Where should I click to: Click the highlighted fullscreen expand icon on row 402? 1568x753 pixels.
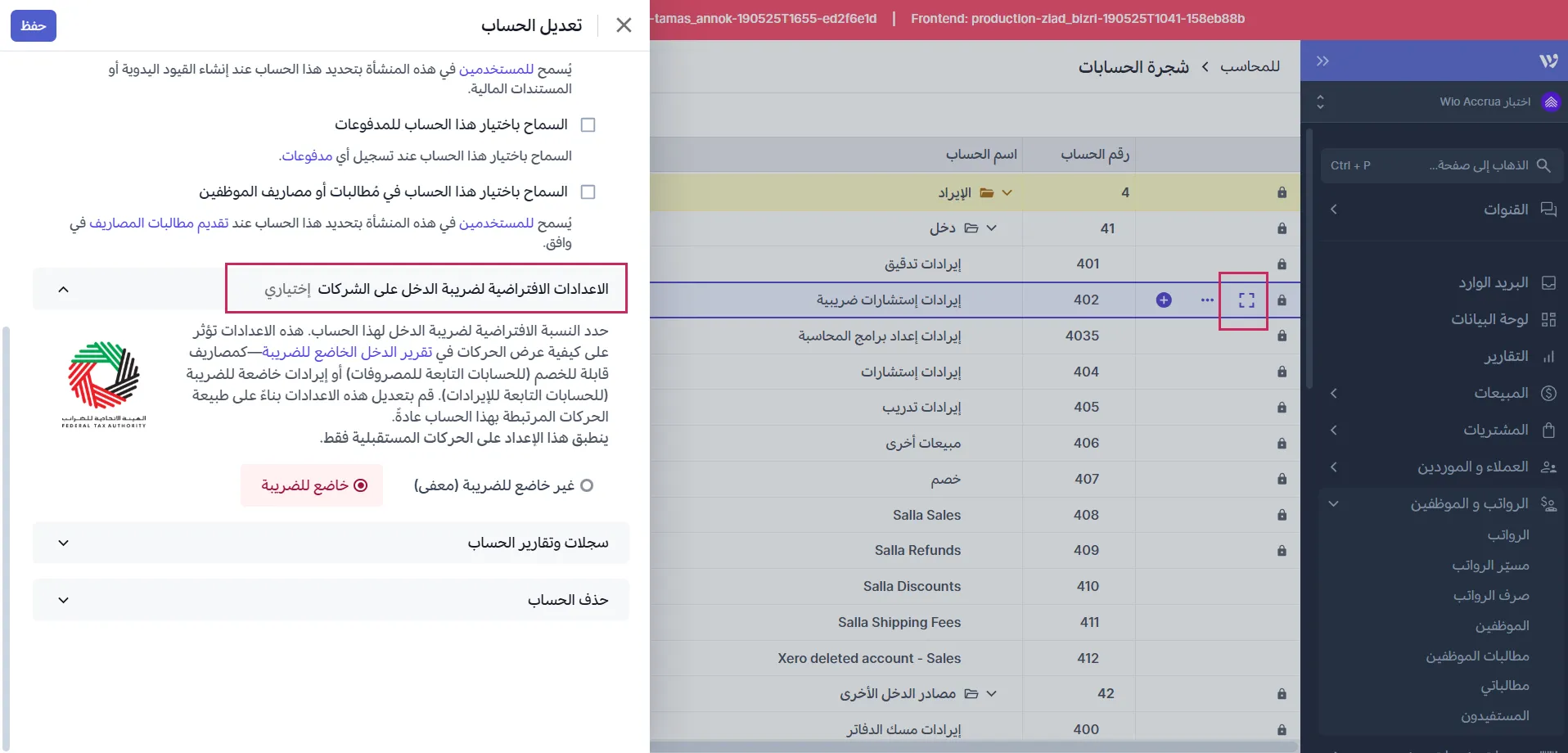tap(1247, 300)
